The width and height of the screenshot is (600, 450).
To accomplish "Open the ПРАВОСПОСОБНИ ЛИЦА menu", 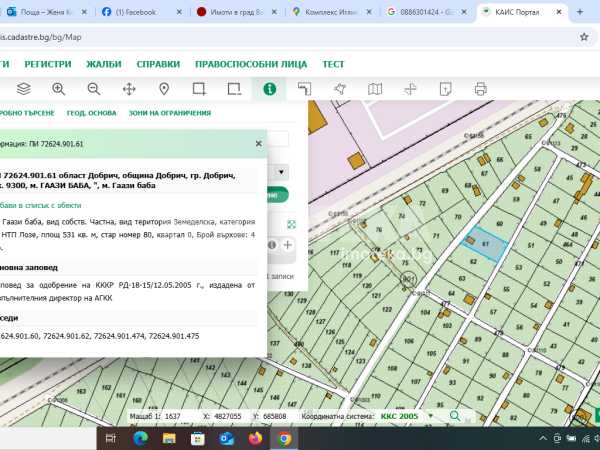I will tap(251, 63).
